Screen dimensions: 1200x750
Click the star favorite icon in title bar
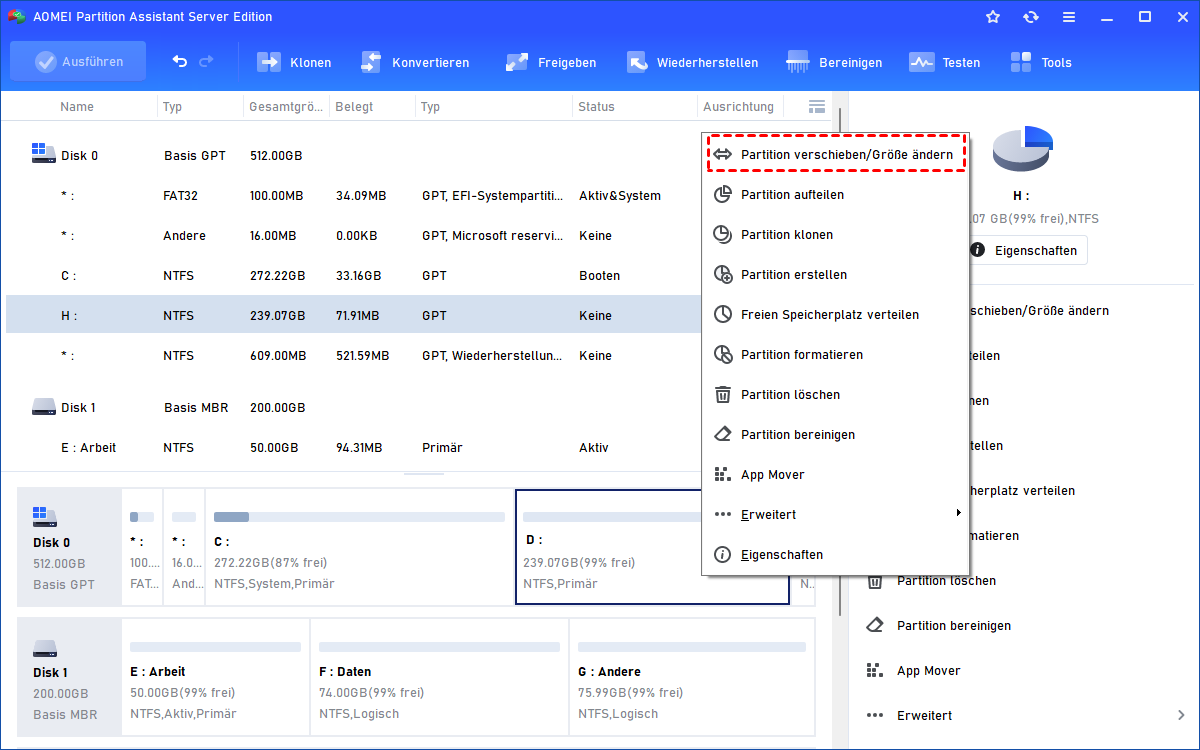(x=993, y=17)
